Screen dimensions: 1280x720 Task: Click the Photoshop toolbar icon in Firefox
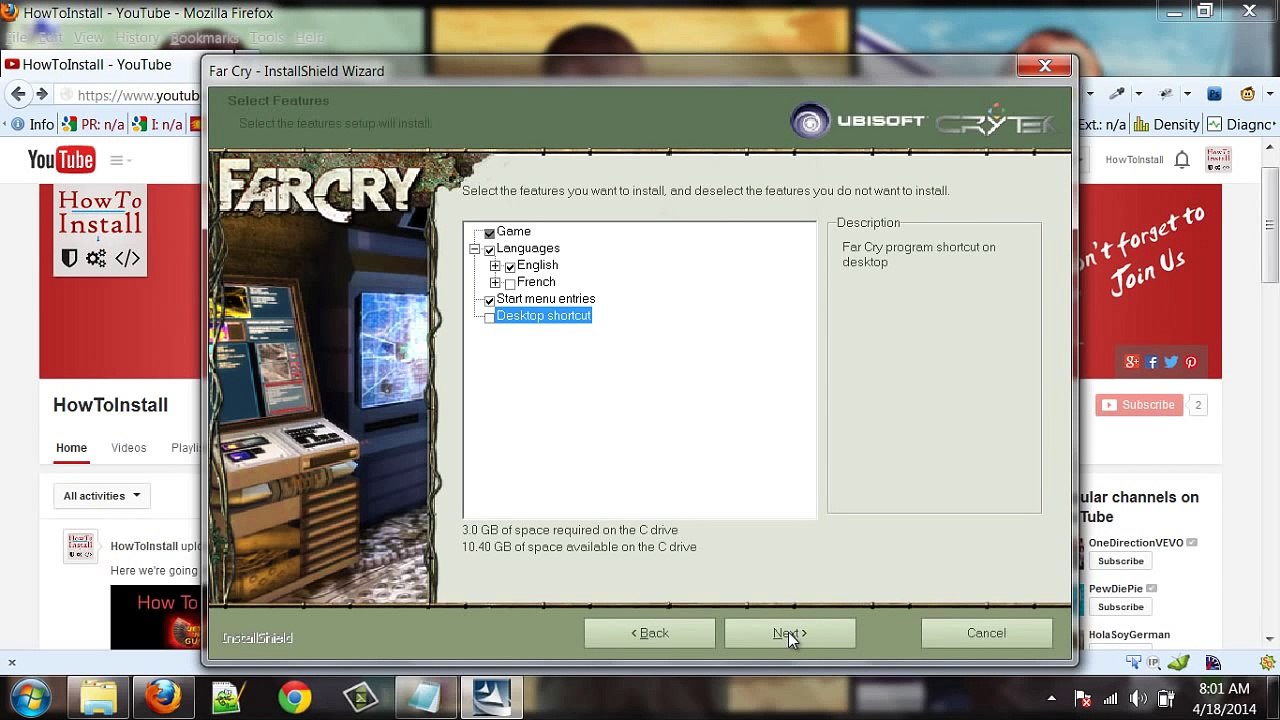[1214, 94]
